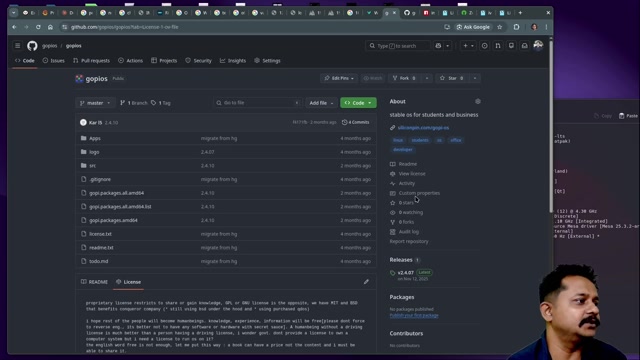Open the Apps folder
This screenshot has width=640, height=360.
click(x=95, y=138)
